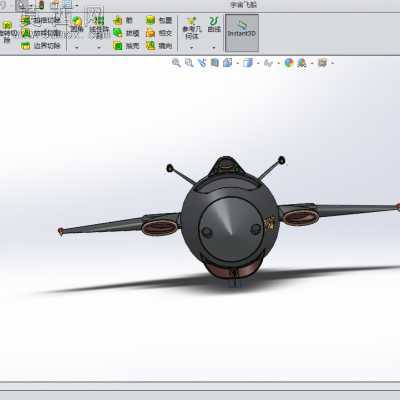
Task: Open the 参考几何体 reference geometry tool
Action: (x=192, y=29)
